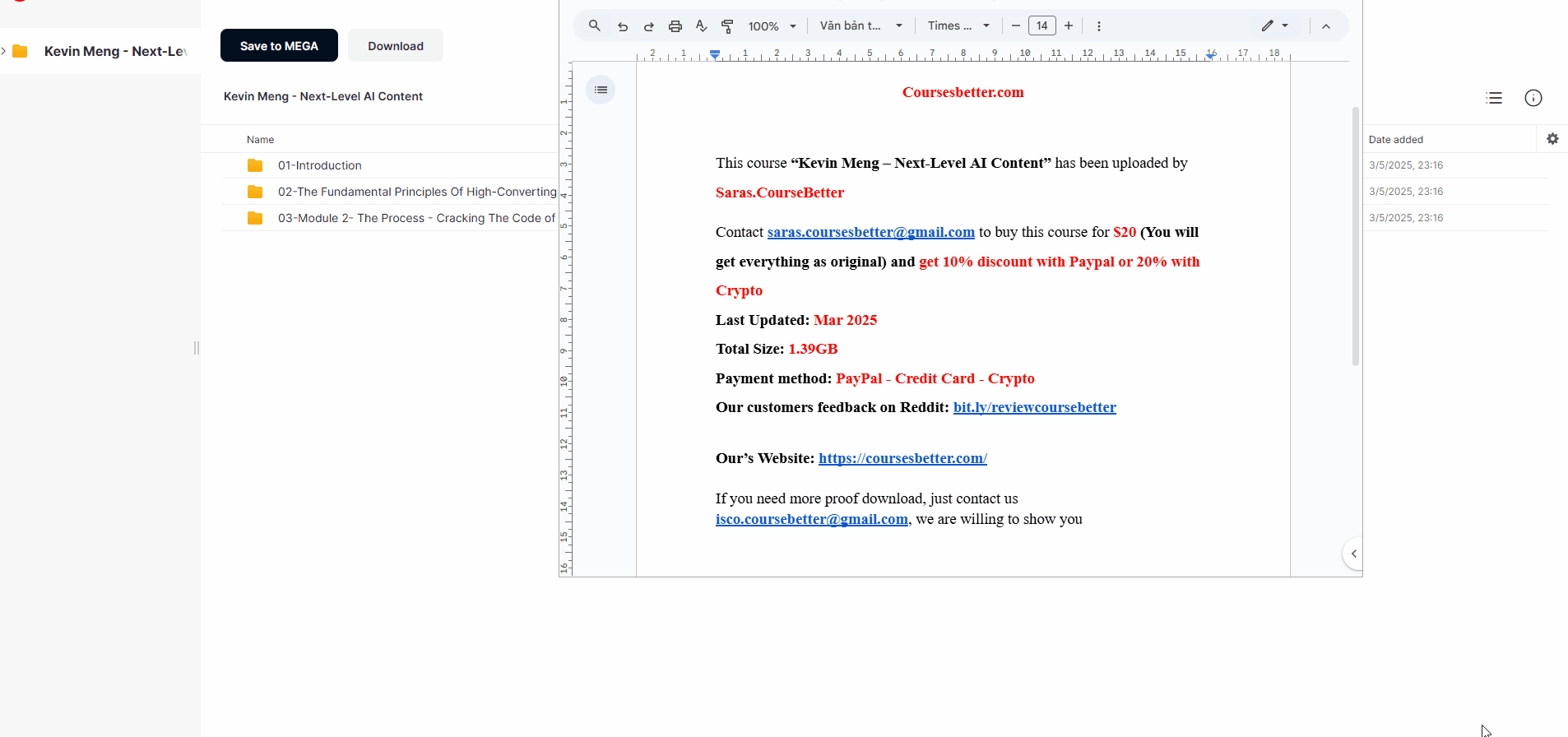Open the text style dropdown Văn bản t...
1568x737 pixels.
point(861,26)
